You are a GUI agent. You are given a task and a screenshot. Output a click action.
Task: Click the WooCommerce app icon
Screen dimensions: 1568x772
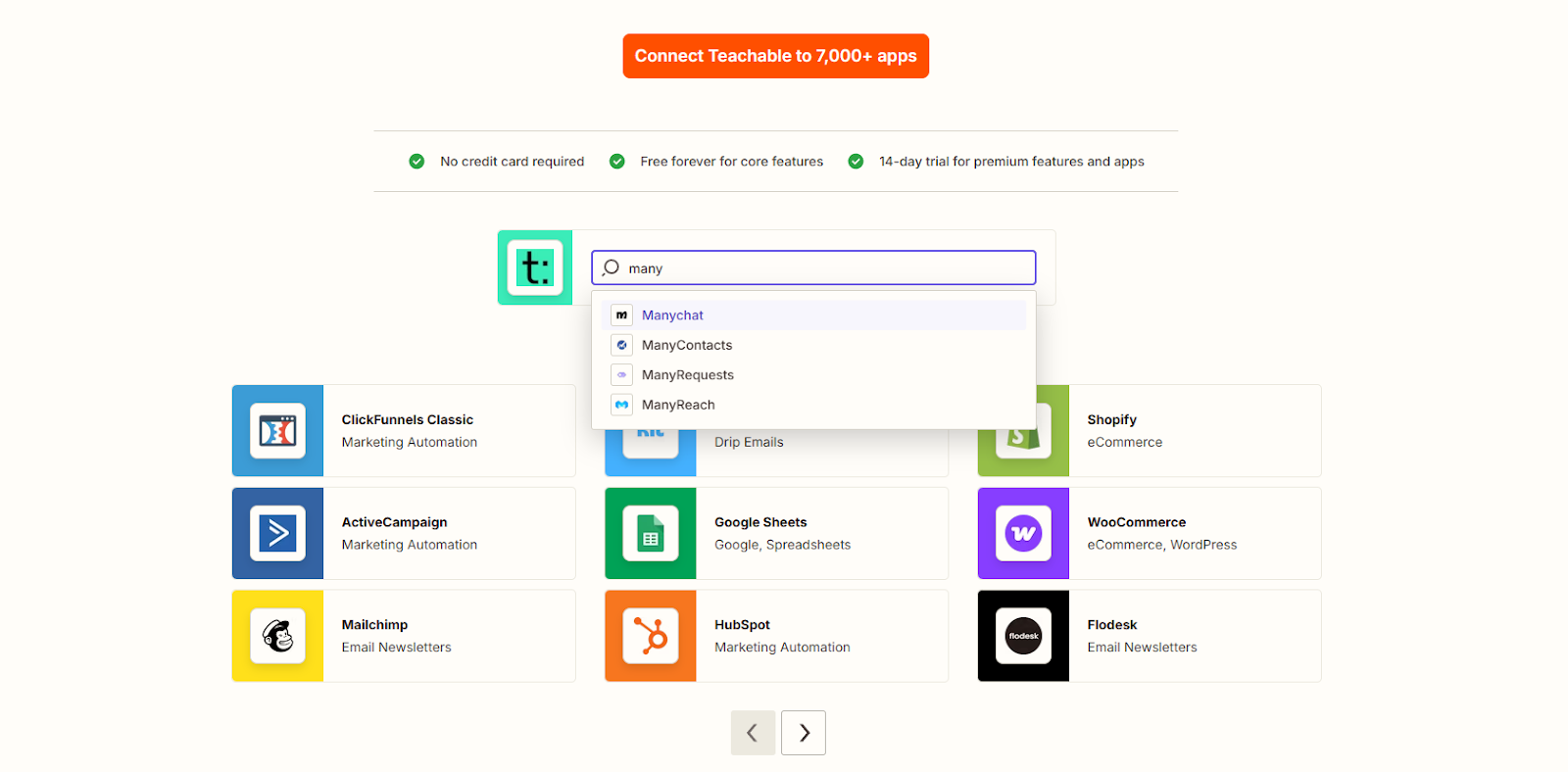[1023, 533]
